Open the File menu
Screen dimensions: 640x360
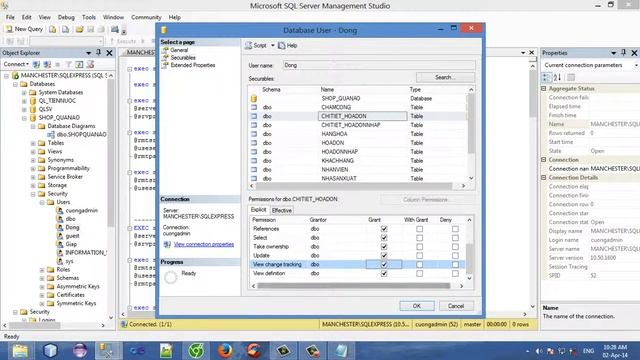tap(10, 17)
